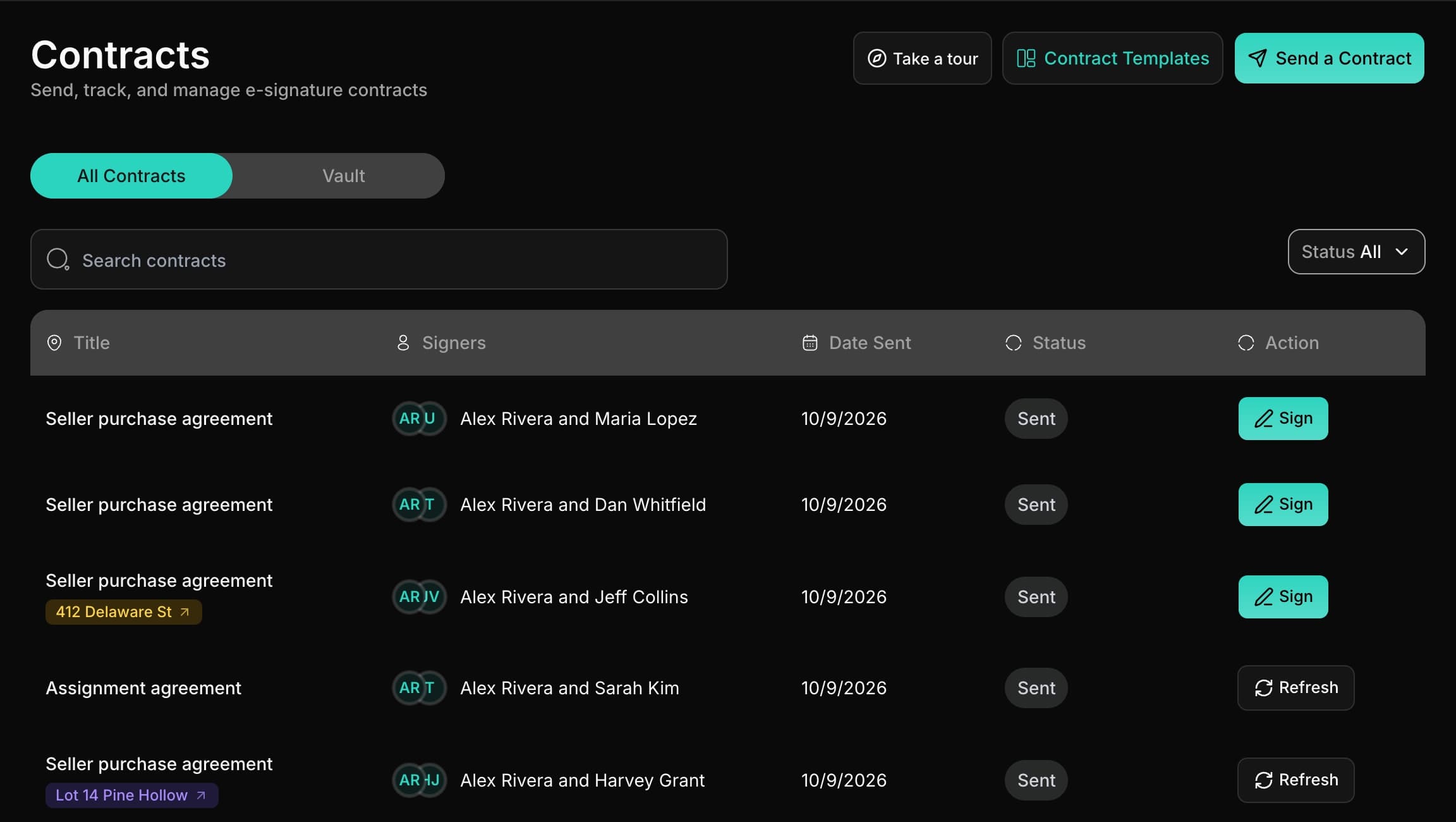Start the Take a tour walkthrough
This screenshot has height=822, width=1456.
point(922,58)
